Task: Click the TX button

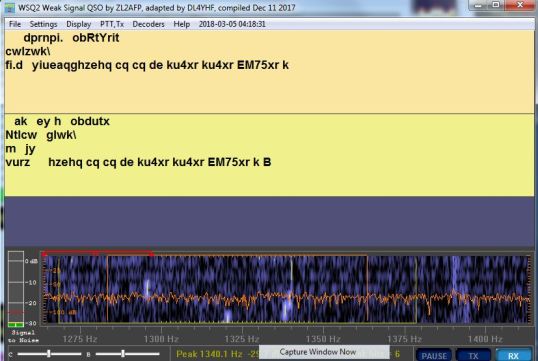Action: (473, 356)
